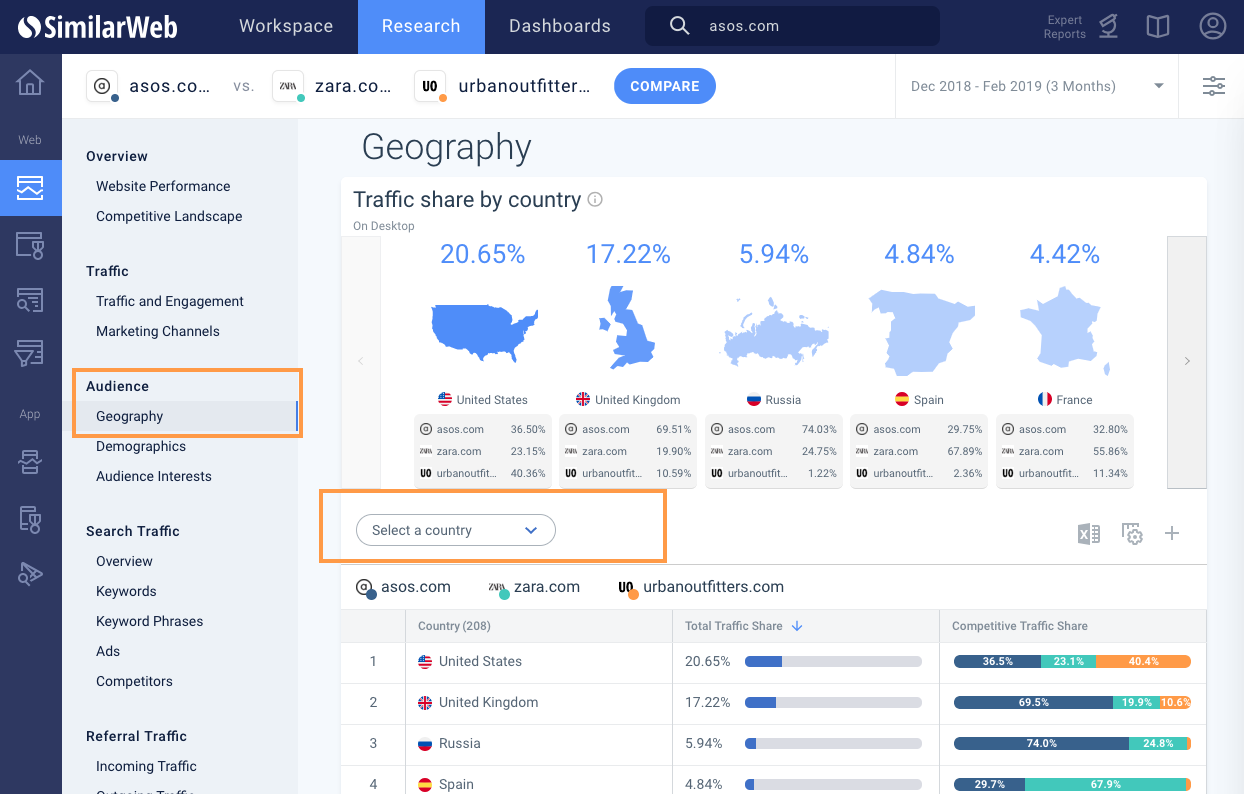Click the info icon beside Traffic share by country
This screenshot has width=1244, height=794.
595,199
